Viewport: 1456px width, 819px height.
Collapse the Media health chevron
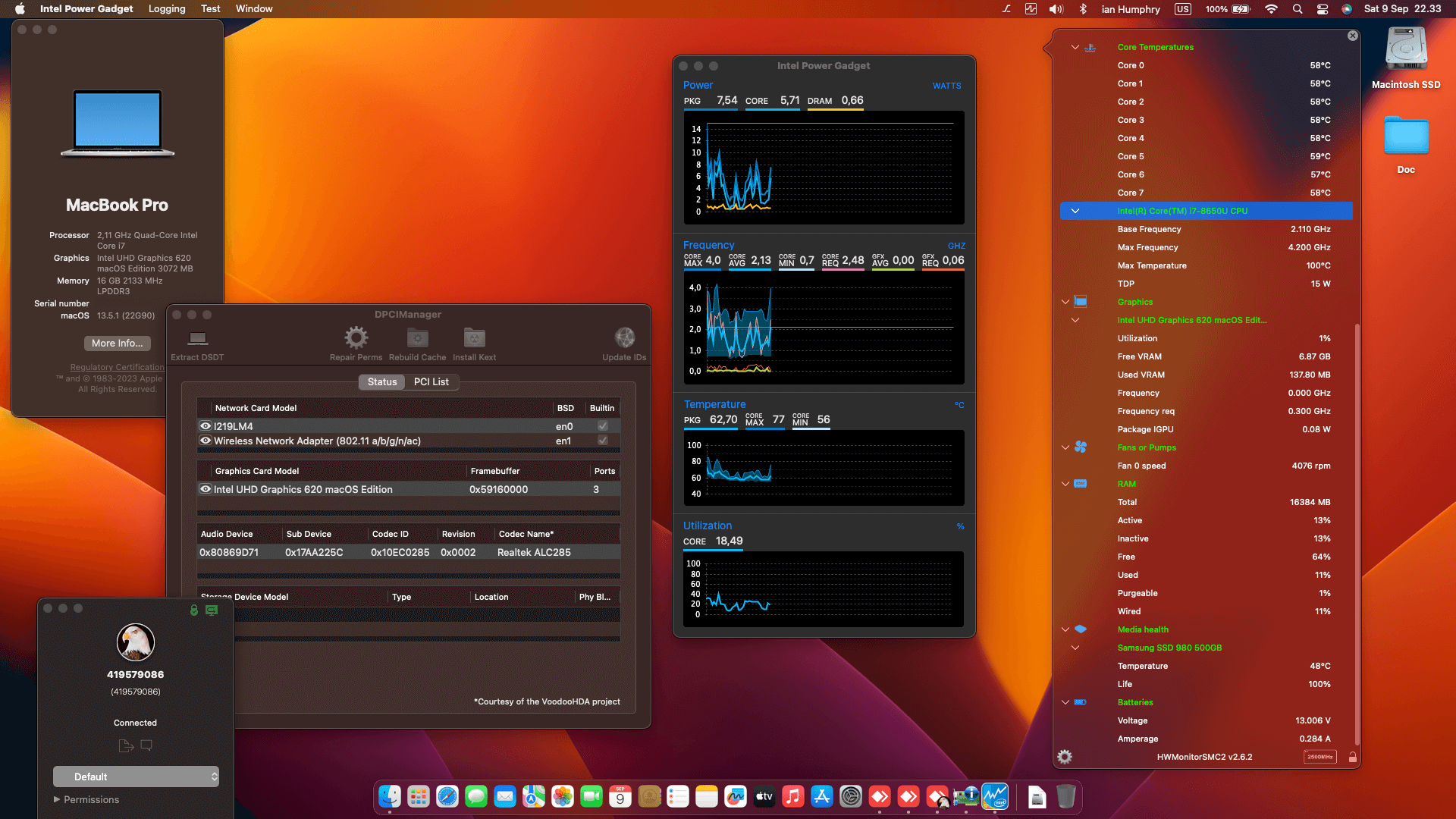tap(1065, 629)
